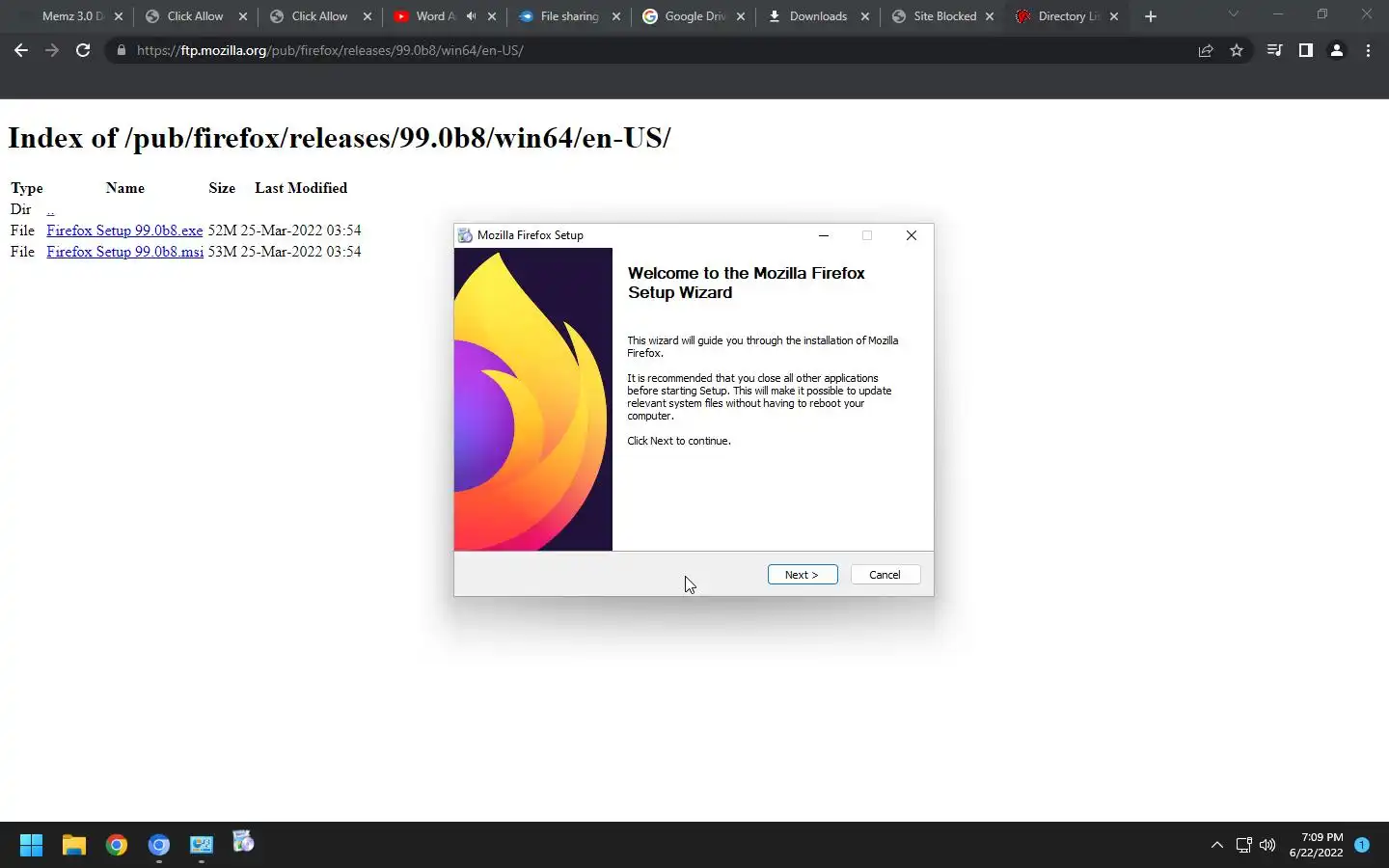The height and width of the screenshot is (868, 1389).
Task: Open Chrome three-dot menu
Action: click(x=1368, y=50)
